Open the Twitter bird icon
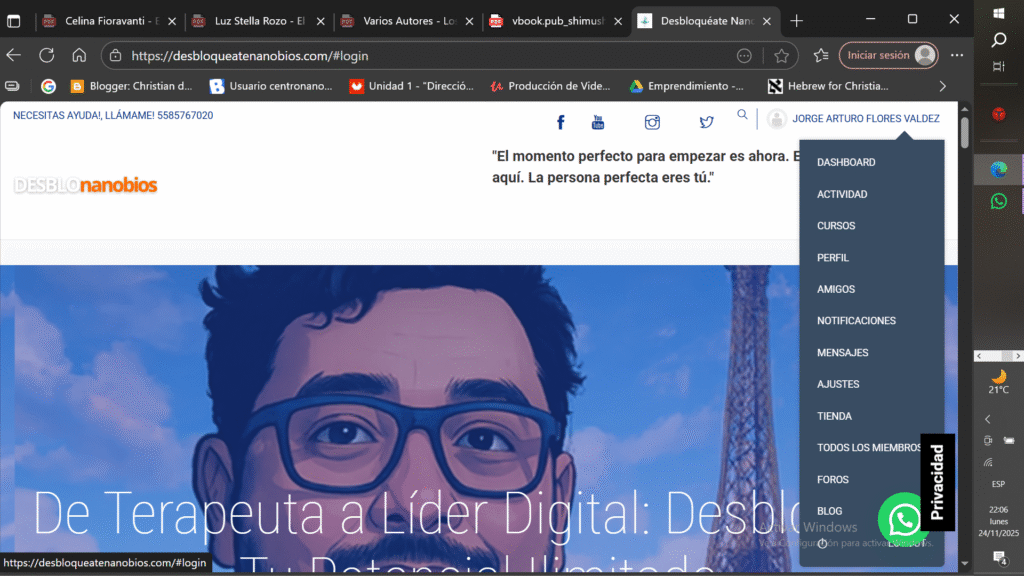The width and height of the screenshot is (1024, 576). (706, 122)
